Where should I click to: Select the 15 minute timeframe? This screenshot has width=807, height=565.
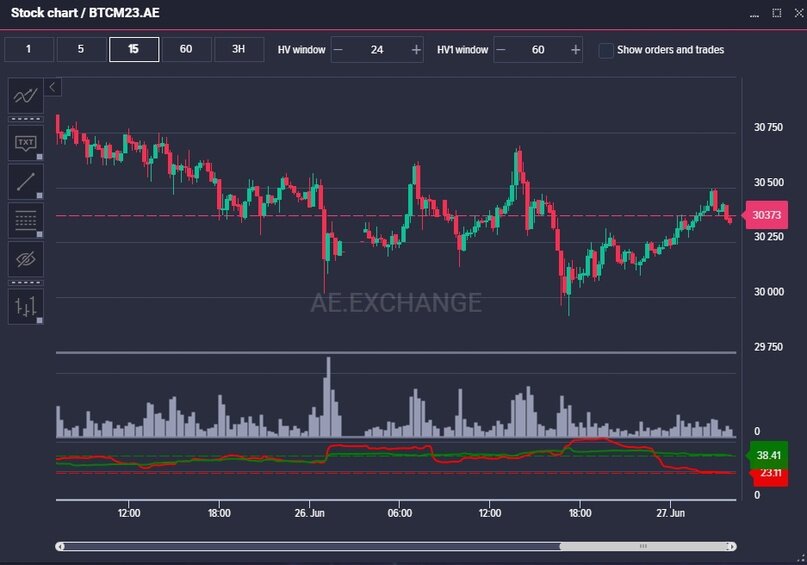pyautogui.click(x=134, y=49)
